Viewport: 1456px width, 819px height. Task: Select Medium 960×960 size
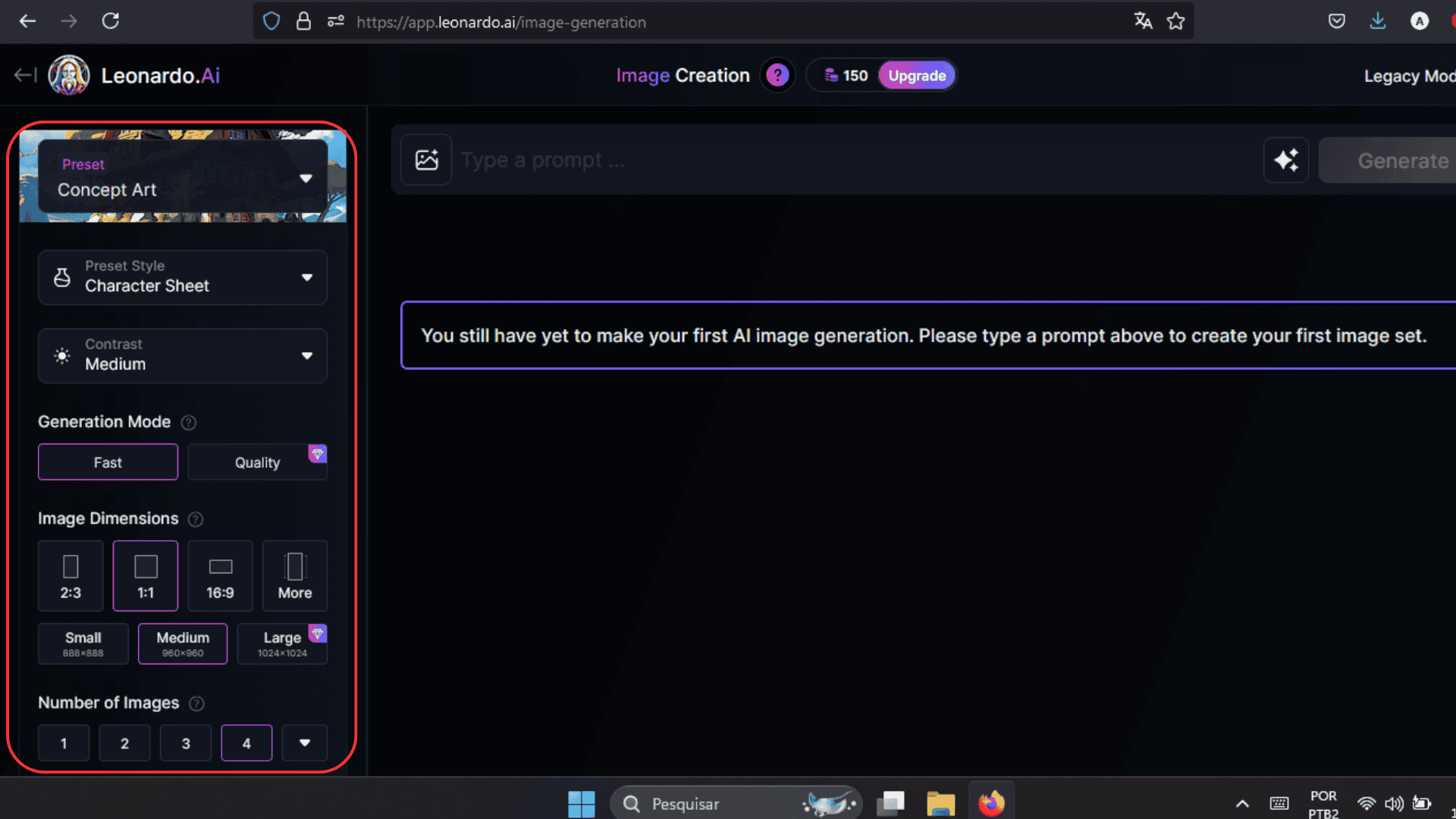coord(183,644)
